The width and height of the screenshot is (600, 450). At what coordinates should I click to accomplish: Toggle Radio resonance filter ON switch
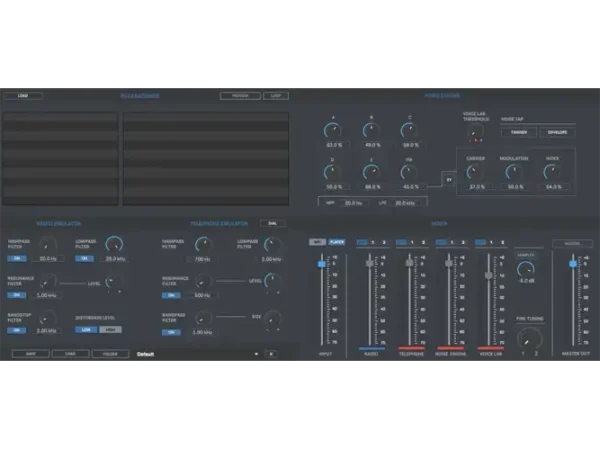pyautogui.click(x=17, y=295)
